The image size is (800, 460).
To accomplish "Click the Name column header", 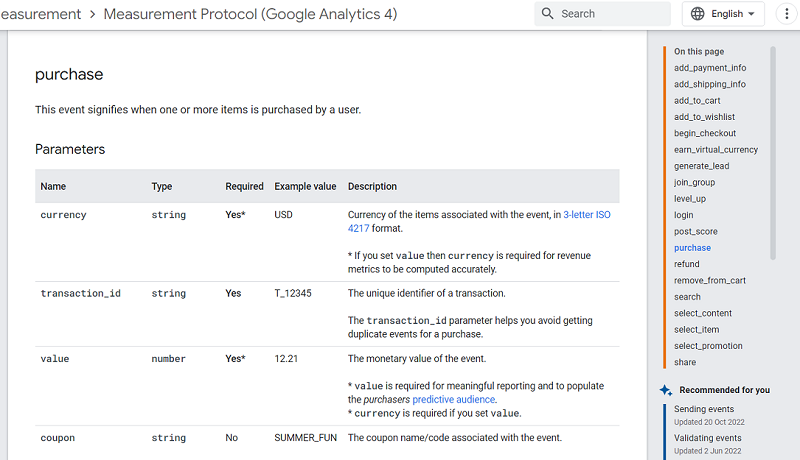I will pos(53,186).
